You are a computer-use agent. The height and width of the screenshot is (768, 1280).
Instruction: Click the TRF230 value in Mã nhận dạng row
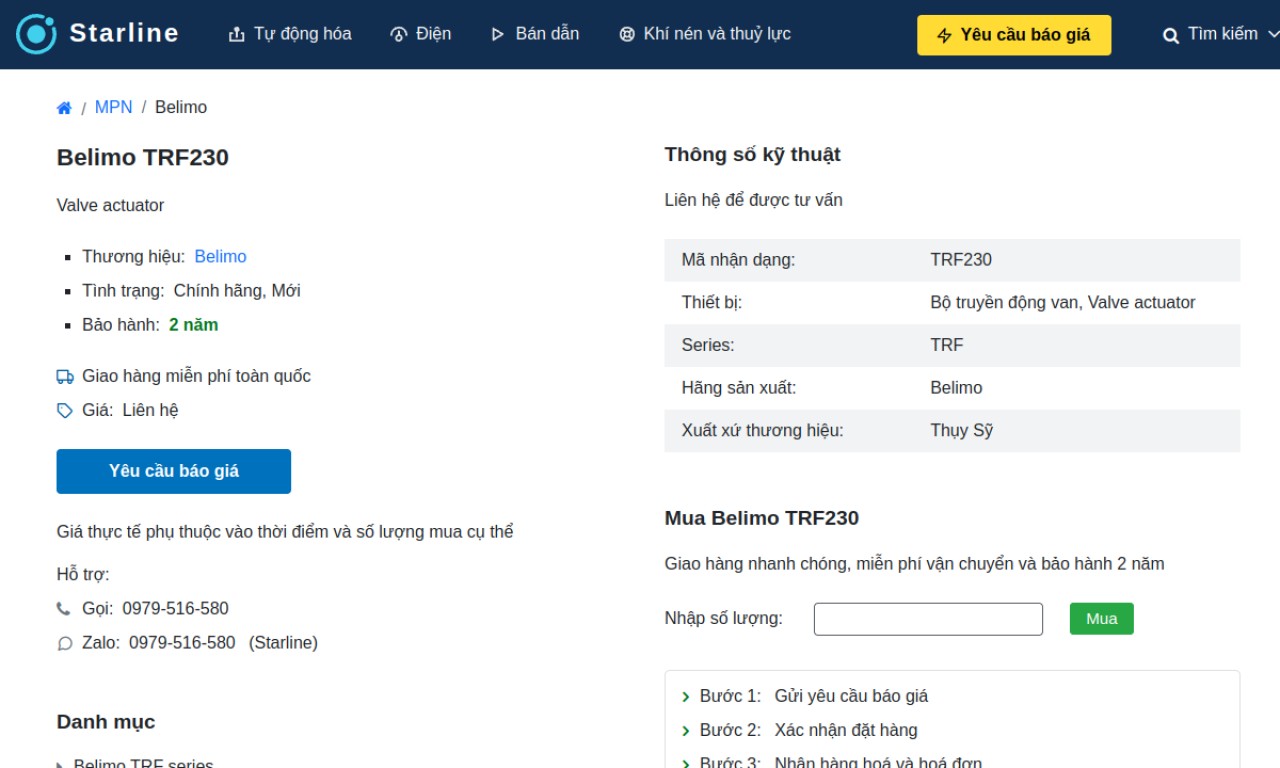tap(961, 260)
